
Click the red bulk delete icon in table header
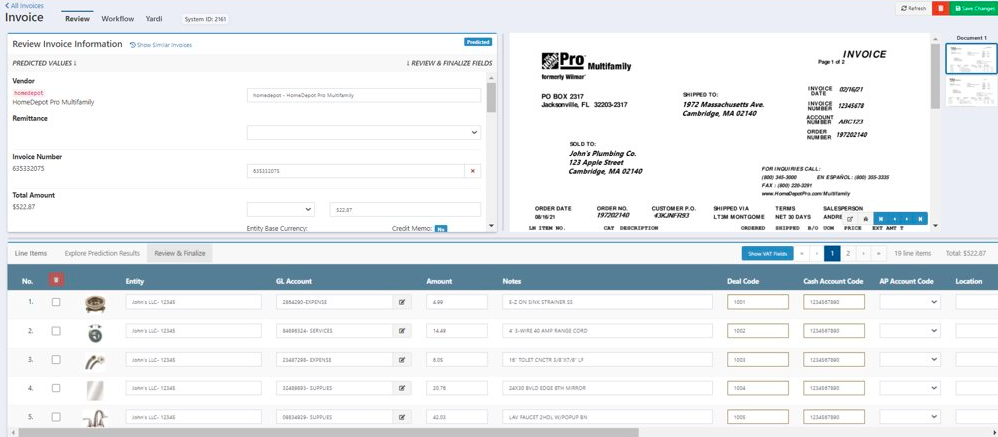coord(56,280)
